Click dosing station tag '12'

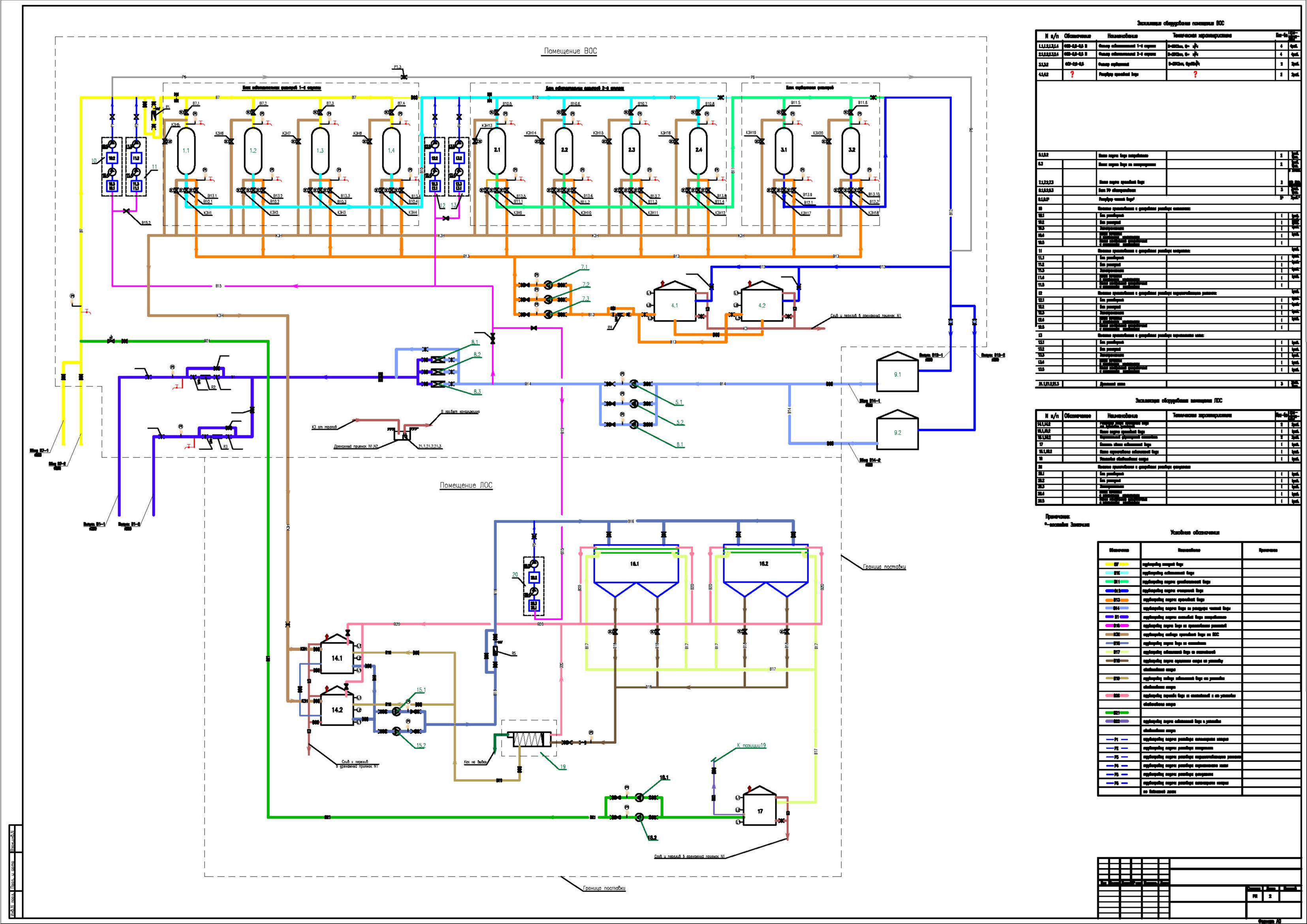442,205
